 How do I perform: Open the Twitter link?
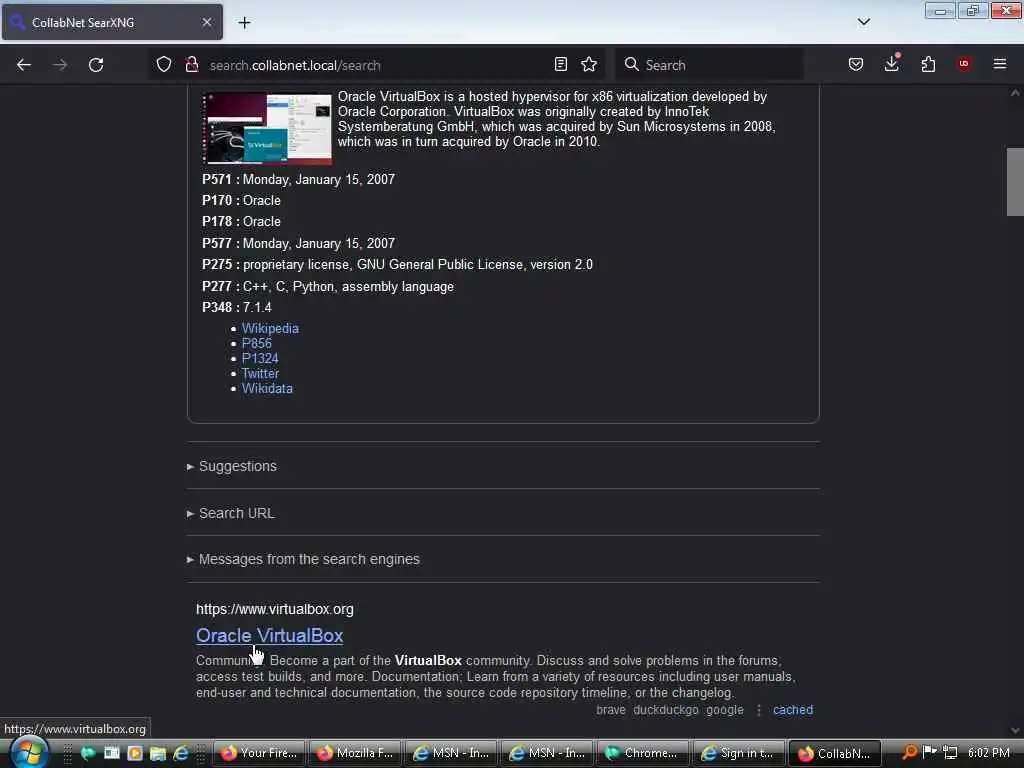click(x=260, y=374)
